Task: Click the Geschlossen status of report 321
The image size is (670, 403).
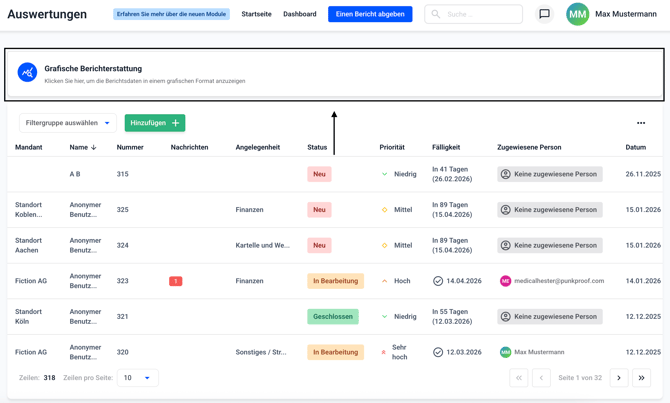Action: (x=332, y=316)
